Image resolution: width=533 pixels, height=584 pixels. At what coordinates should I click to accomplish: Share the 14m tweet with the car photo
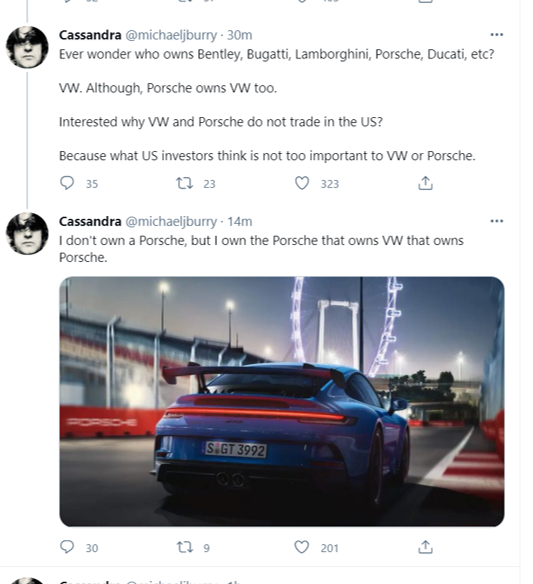425,547
